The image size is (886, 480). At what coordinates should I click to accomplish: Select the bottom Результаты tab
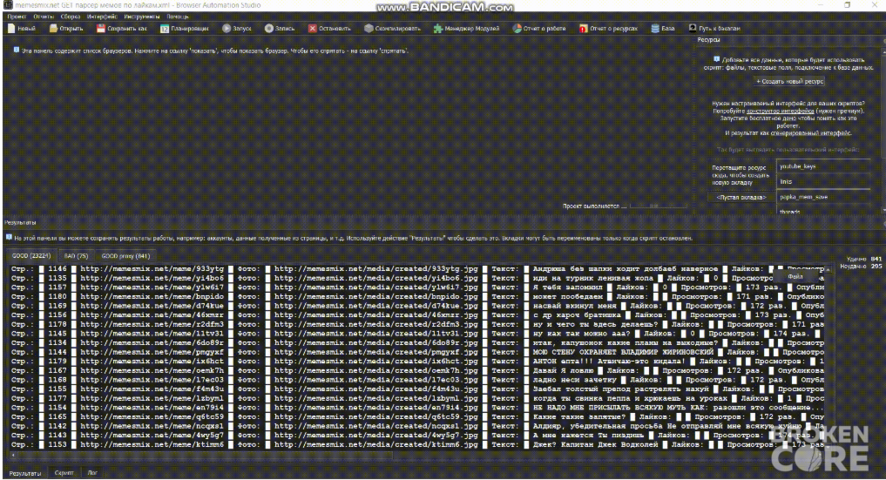pos(25,473)
